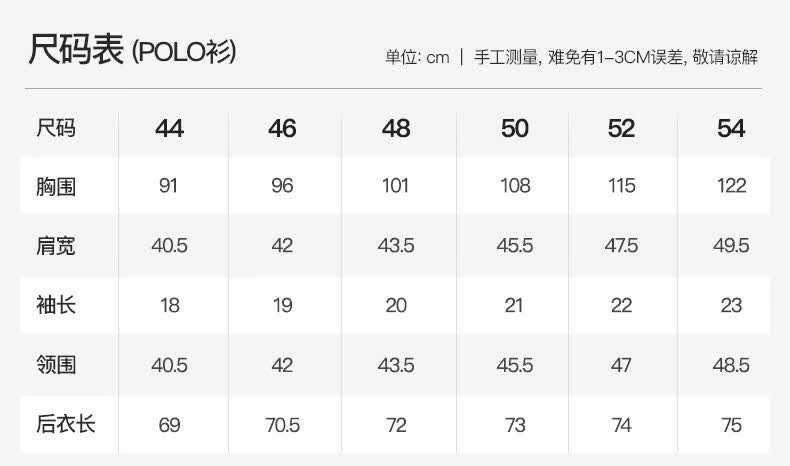Click collar value 48.5 for size 54
This screenshot has height=466, width=790.
pyautogui.click(x=731, y=365)
